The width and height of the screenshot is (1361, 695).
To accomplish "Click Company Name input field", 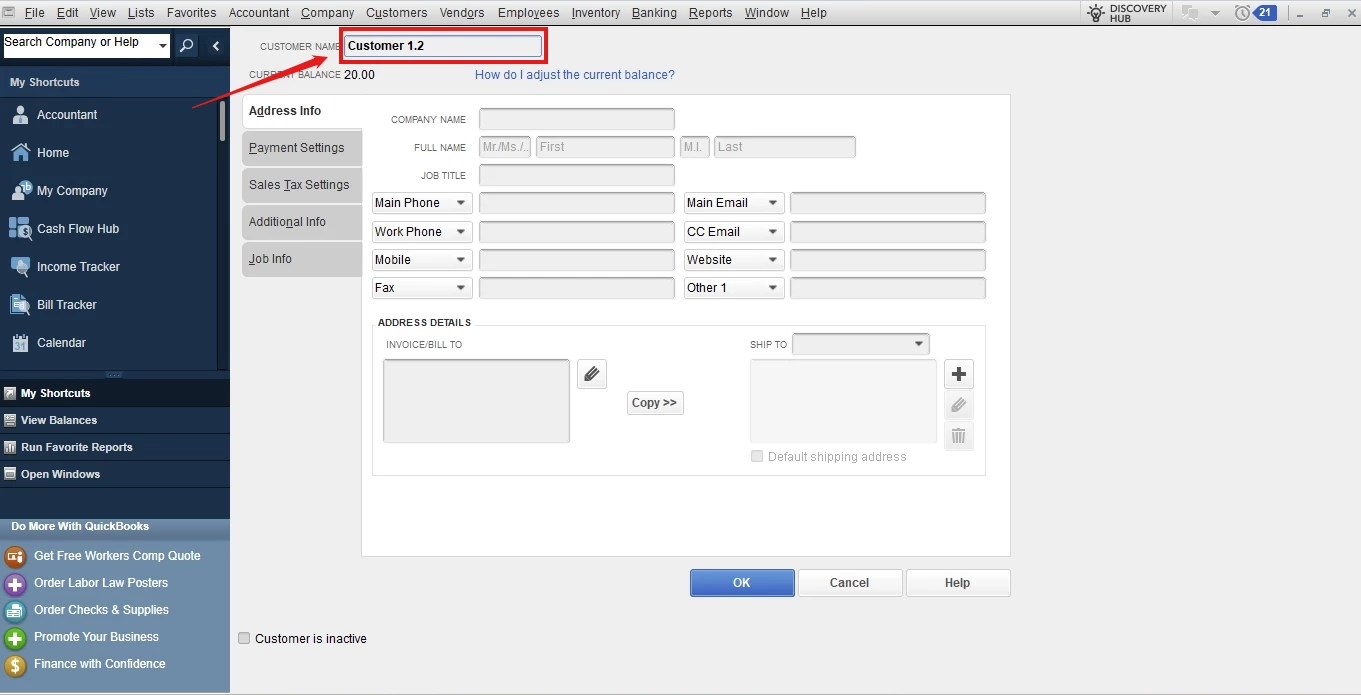I will [577, 119].
